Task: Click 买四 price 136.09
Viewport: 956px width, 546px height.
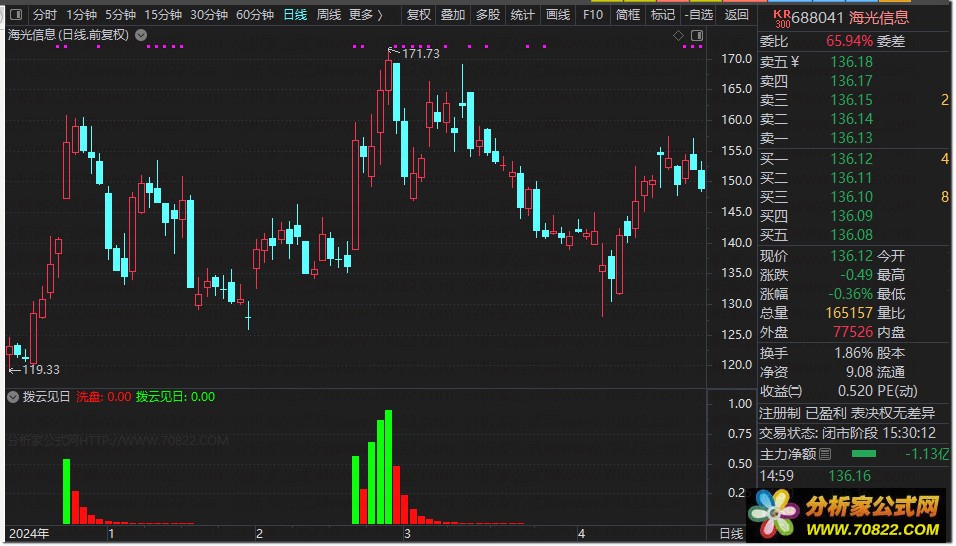Action: [851, 216]
